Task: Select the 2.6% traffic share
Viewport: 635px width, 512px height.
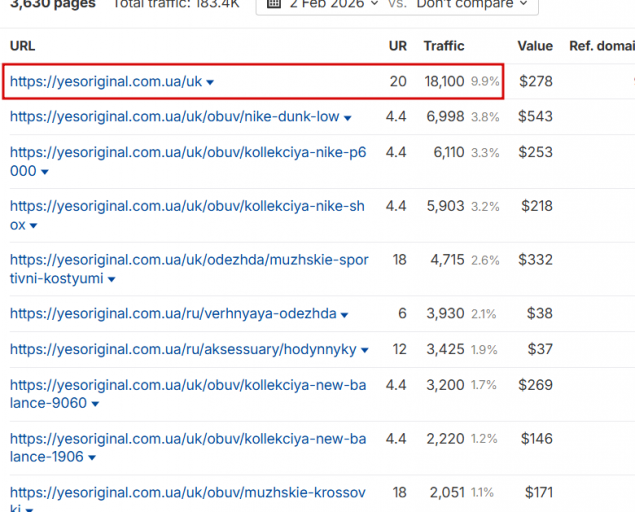Action: 485,260
